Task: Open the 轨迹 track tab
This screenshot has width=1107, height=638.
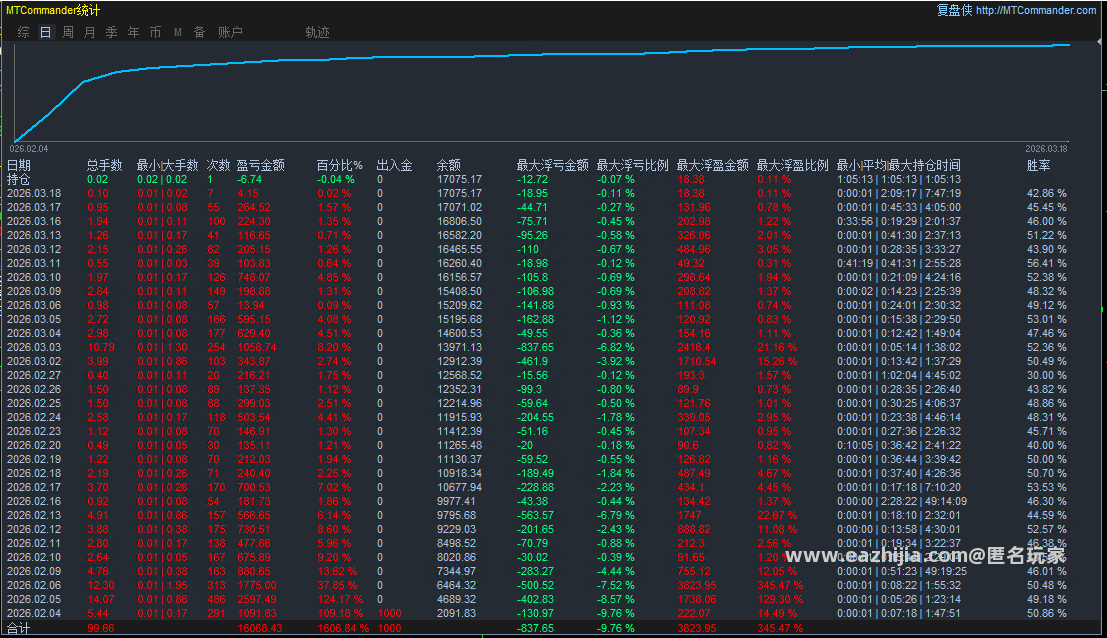Action: coord(317,32)
